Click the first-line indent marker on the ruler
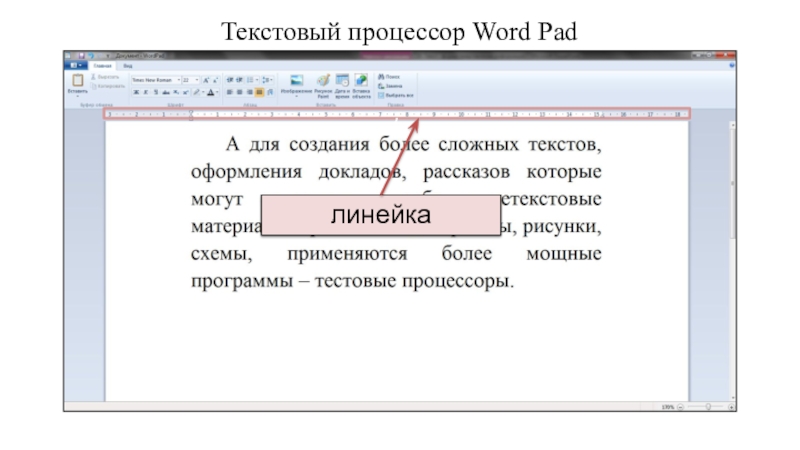The image size is (800, 450). tap(191, 113)
